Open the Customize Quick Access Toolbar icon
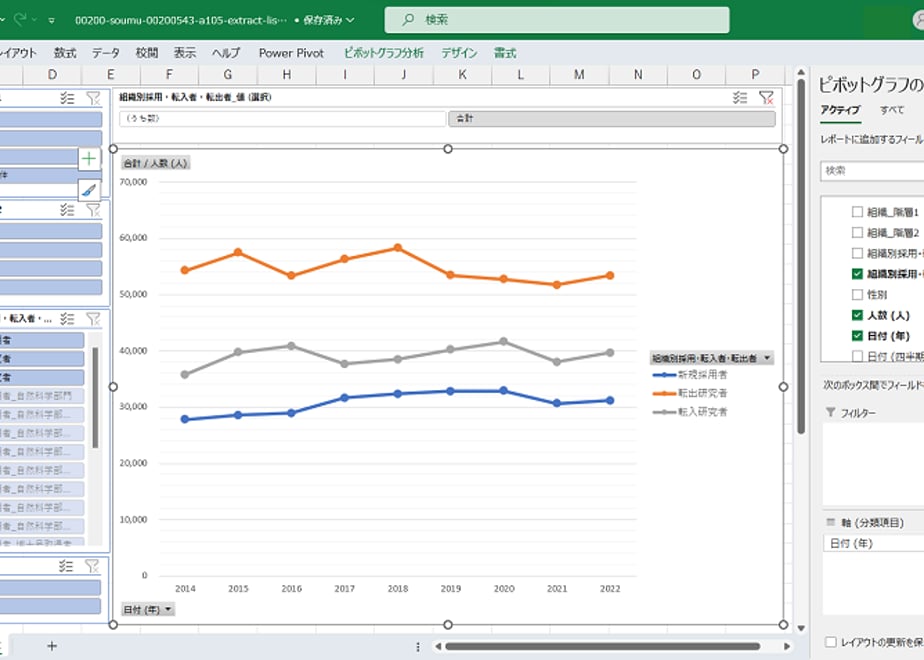The image size is (924, 660). [x=52, y=20]
